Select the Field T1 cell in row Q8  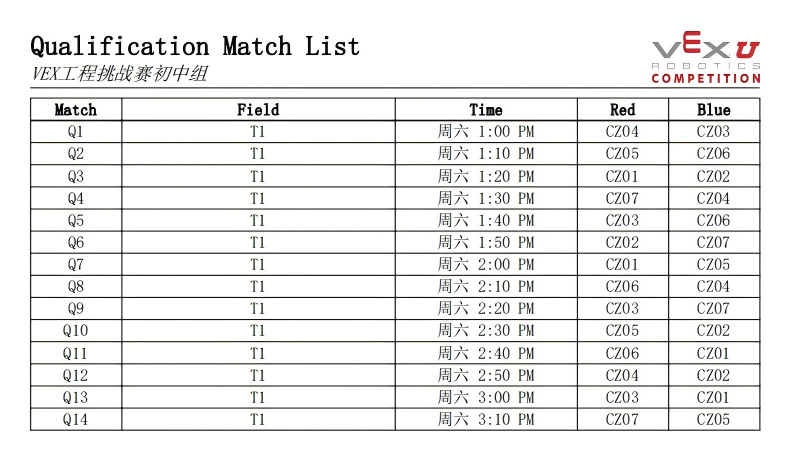click(257, 287)
